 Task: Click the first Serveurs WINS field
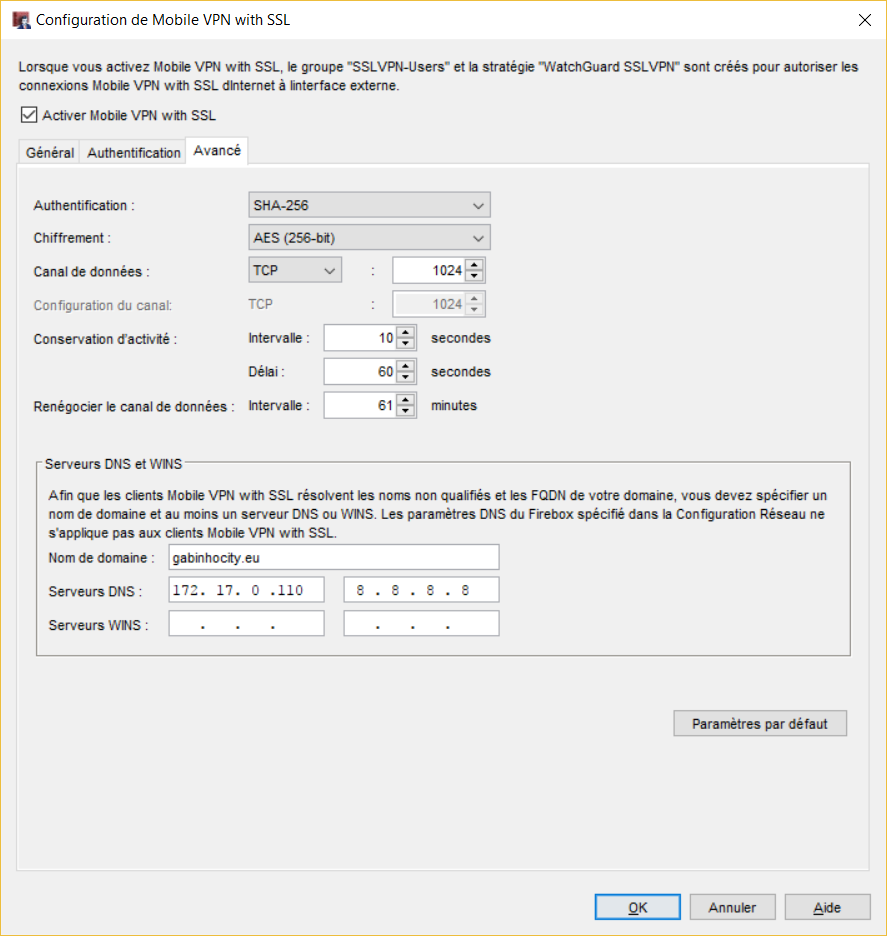click(x=247, y=623)
